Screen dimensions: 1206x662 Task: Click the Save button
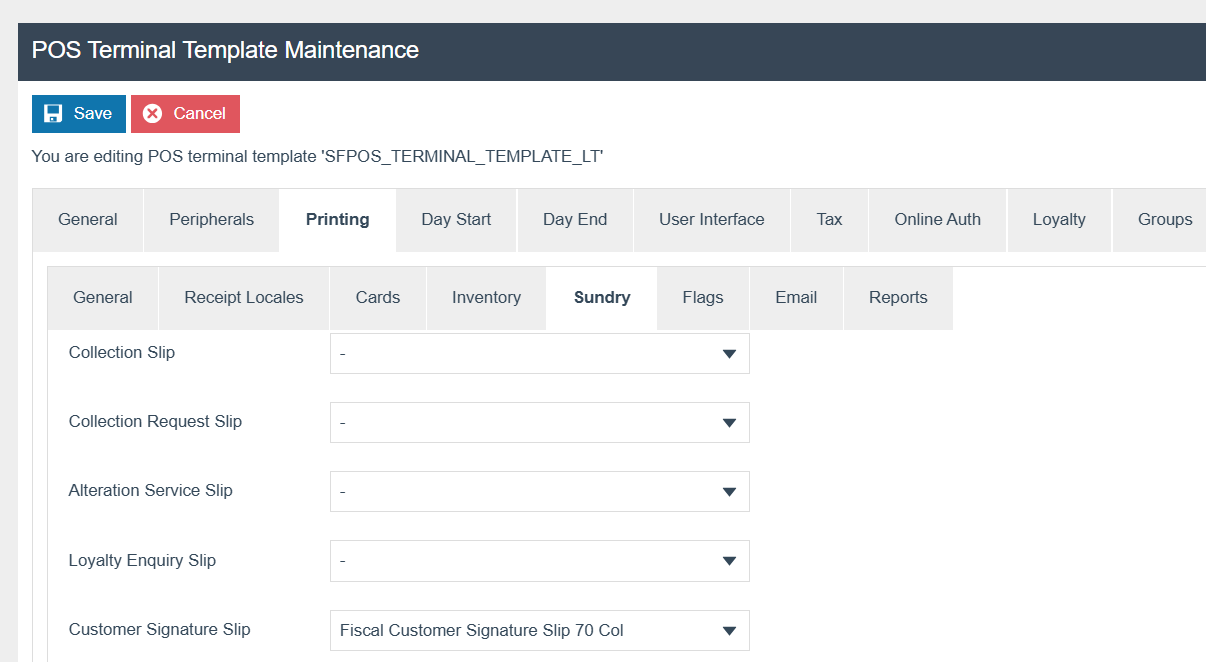coord(78,114)
